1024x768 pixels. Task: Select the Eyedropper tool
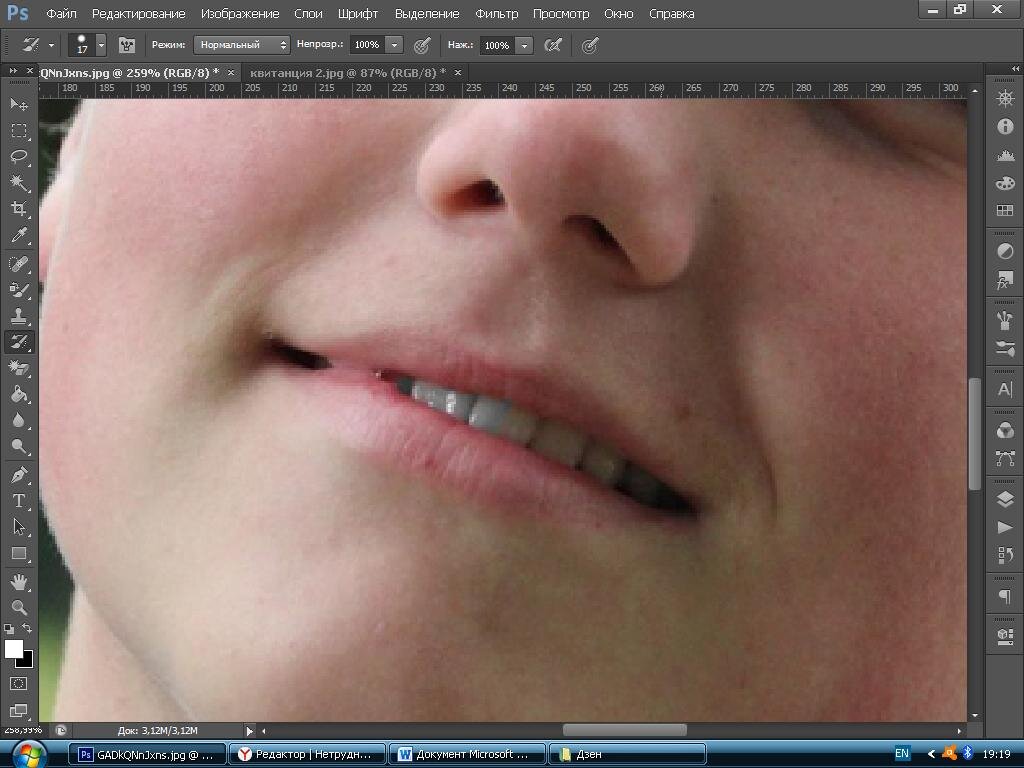point(19,235)
